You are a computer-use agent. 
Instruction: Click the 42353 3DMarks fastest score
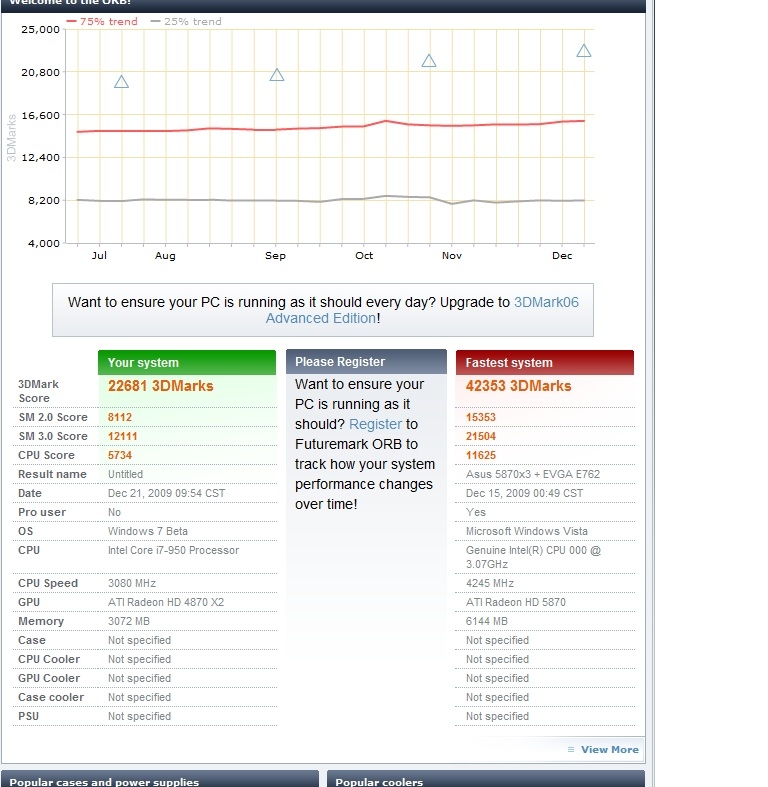point(519,386)
